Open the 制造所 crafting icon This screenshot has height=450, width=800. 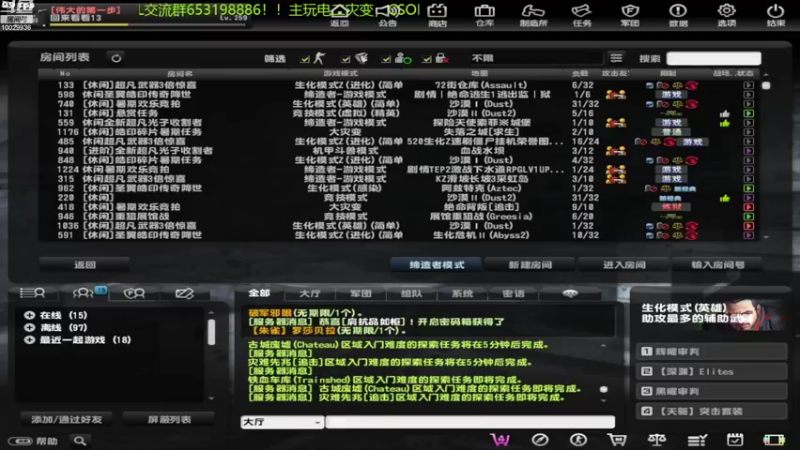[x=533, y=14]
